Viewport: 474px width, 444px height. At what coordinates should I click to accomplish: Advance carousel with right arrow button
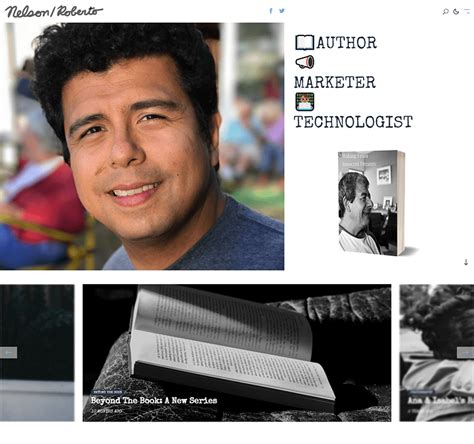(465, 353)
